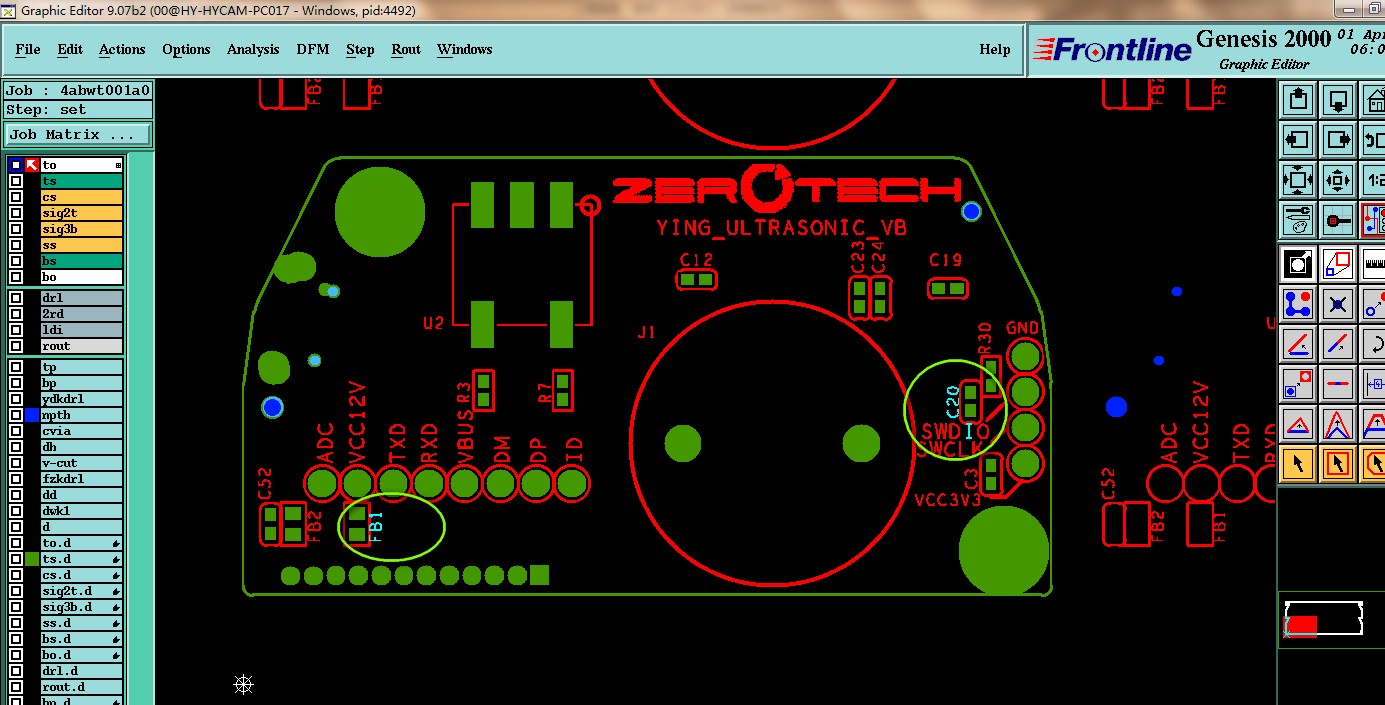Click the 1:2 scale icon
This screenshot has width=1385, height=705.
[x=1375, y=180]
